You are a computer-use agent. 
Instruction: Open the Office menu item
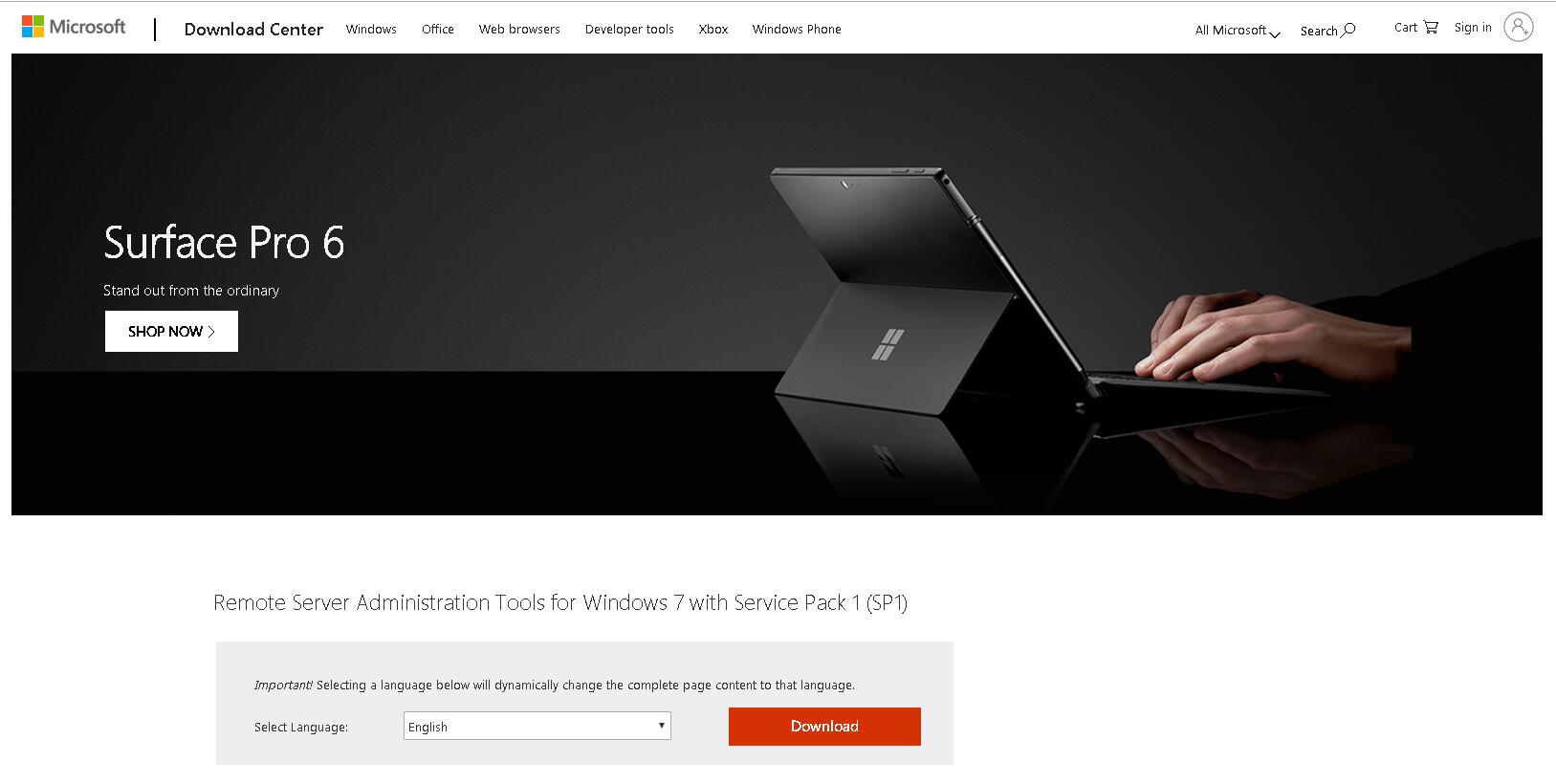tap(438, 30)
